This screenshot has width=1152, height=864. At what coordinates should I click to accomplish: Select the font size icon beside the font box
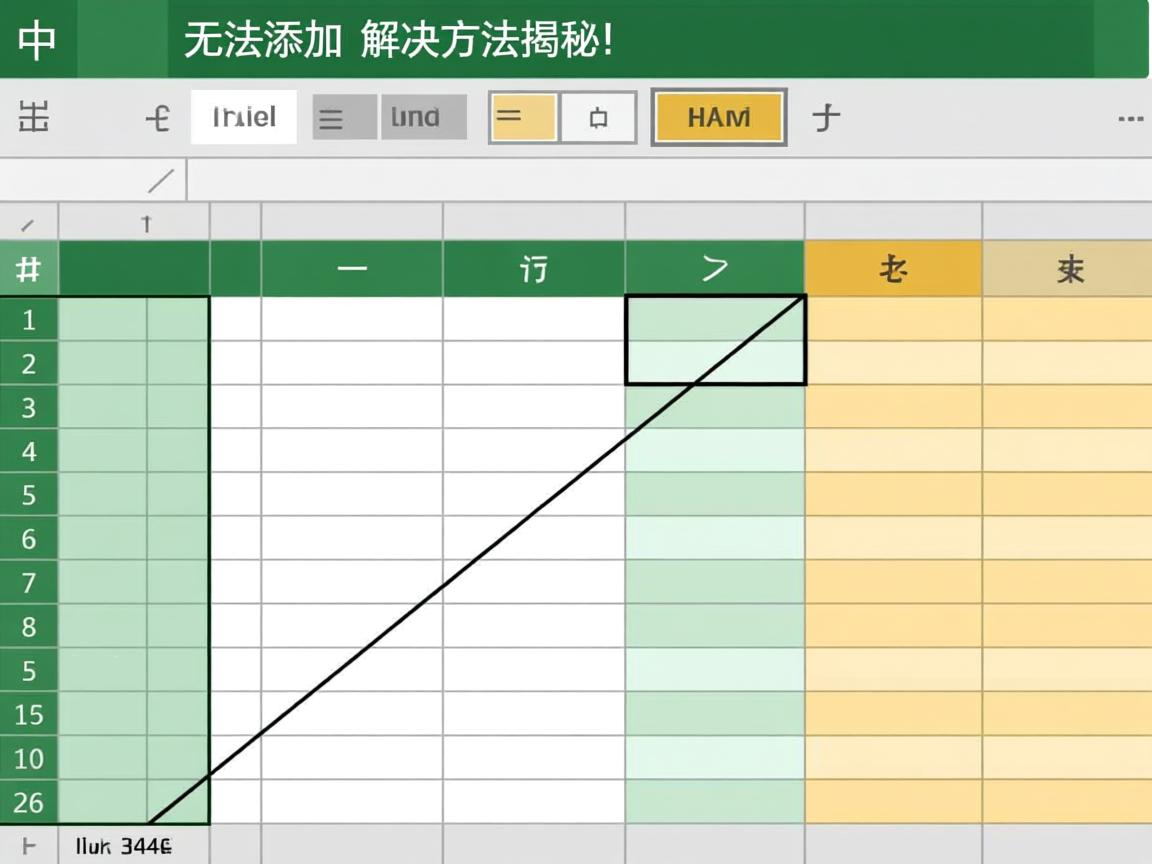click(157, 117)
